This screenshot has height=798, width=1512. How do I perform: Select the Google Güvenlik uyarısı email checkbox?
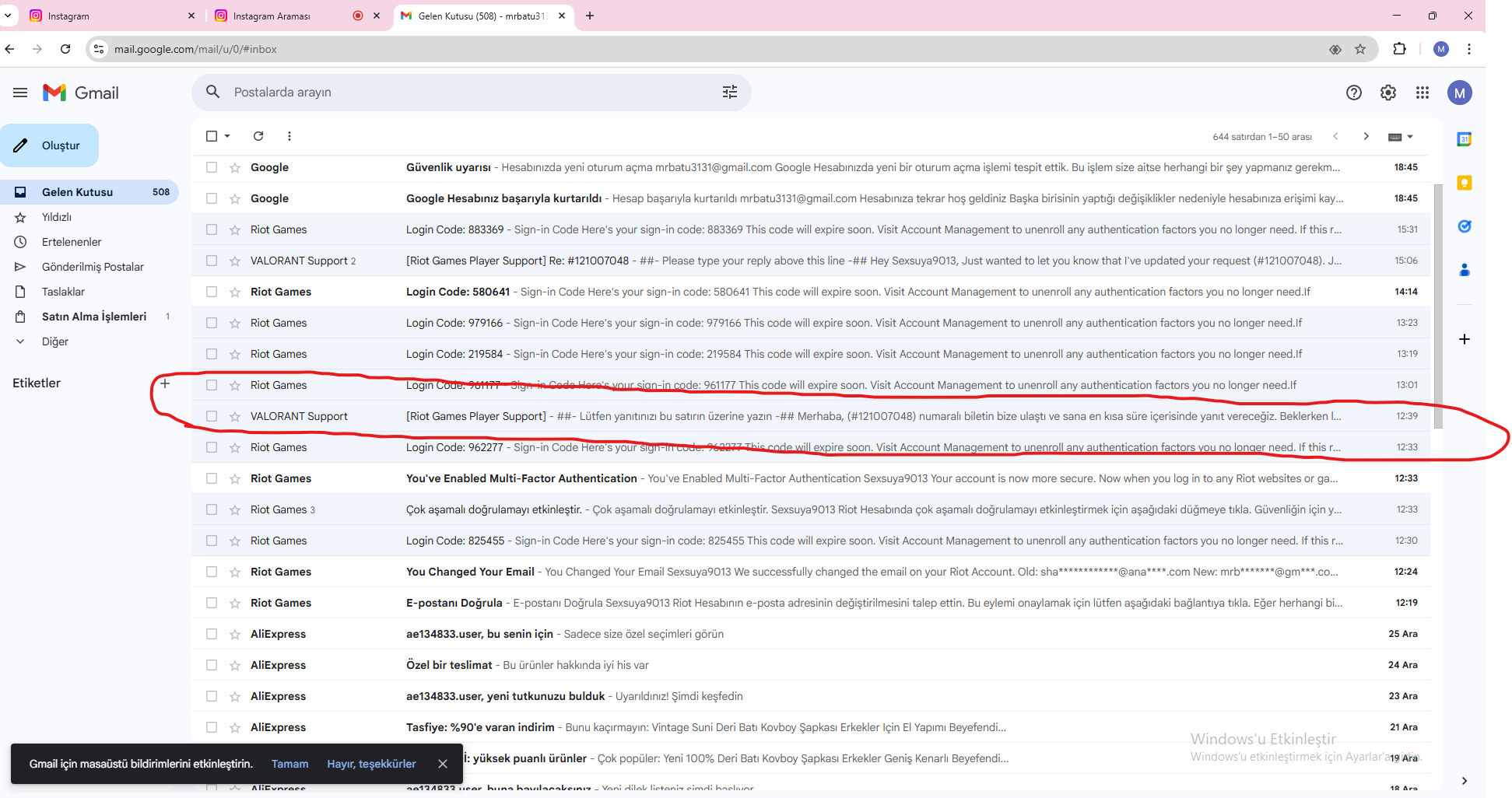[212, 167]
